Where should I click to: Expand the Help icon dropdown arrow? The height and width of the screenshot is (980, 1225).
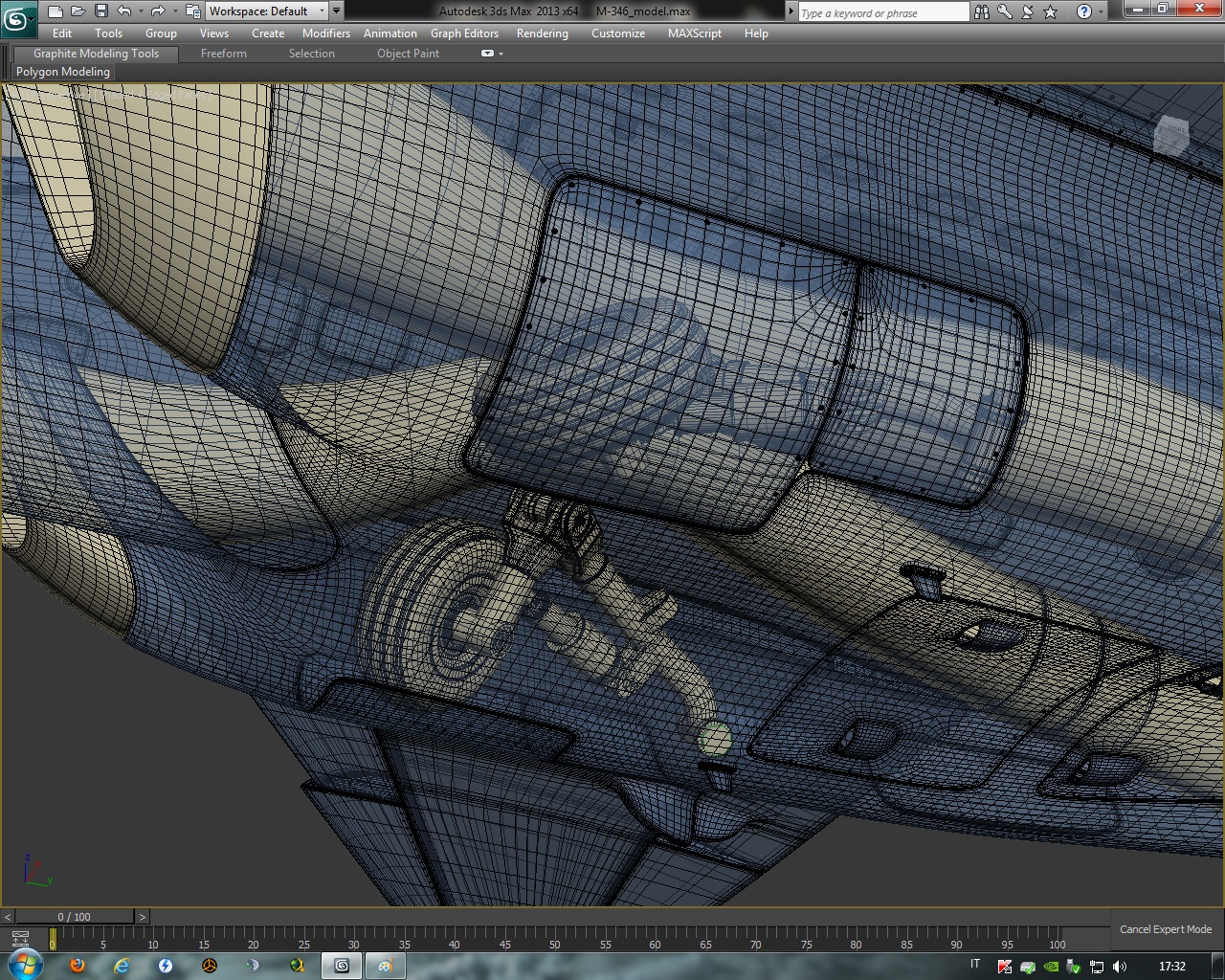point(1100,11)
